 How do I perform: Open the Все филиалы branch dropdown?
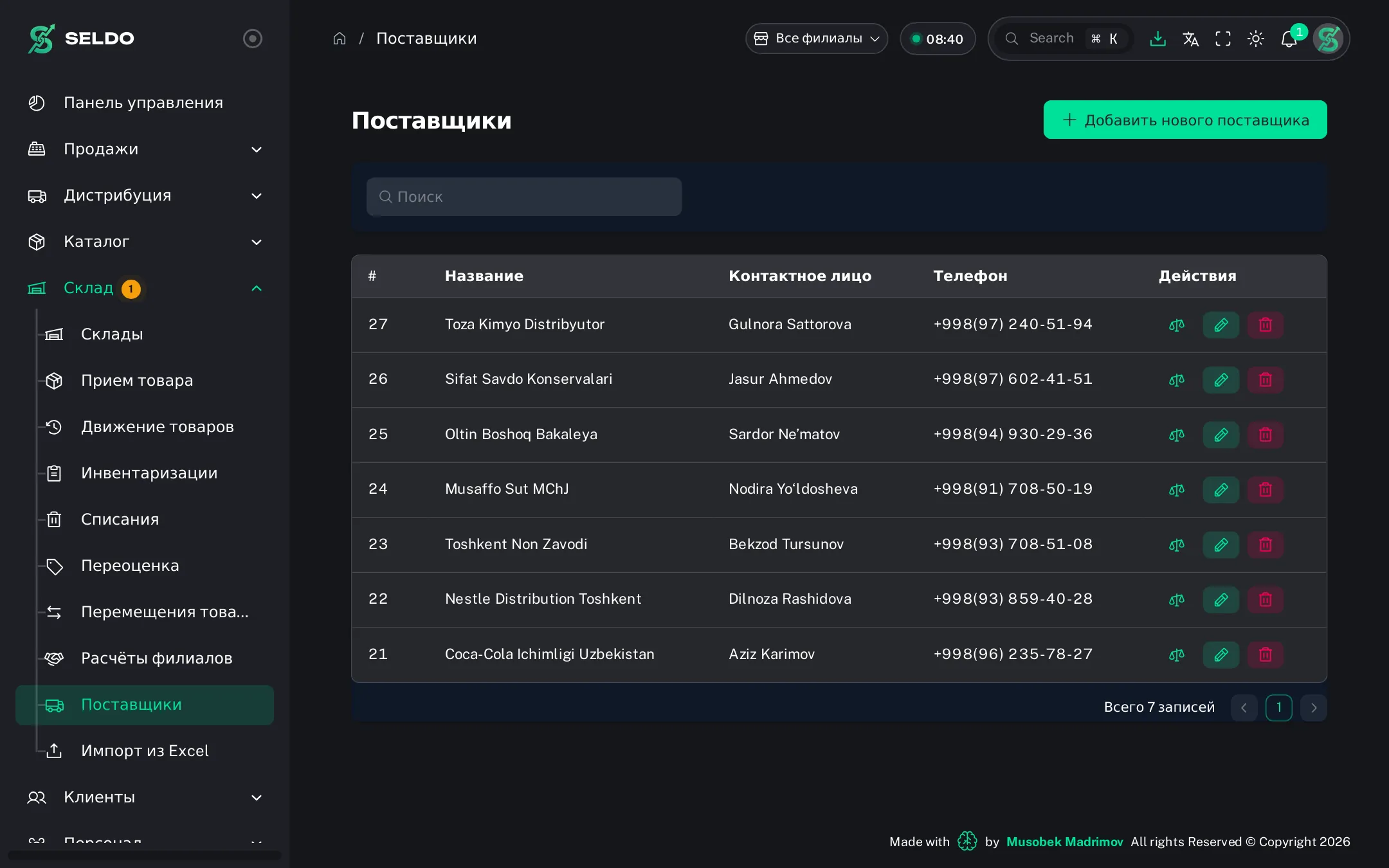[817, 39]
